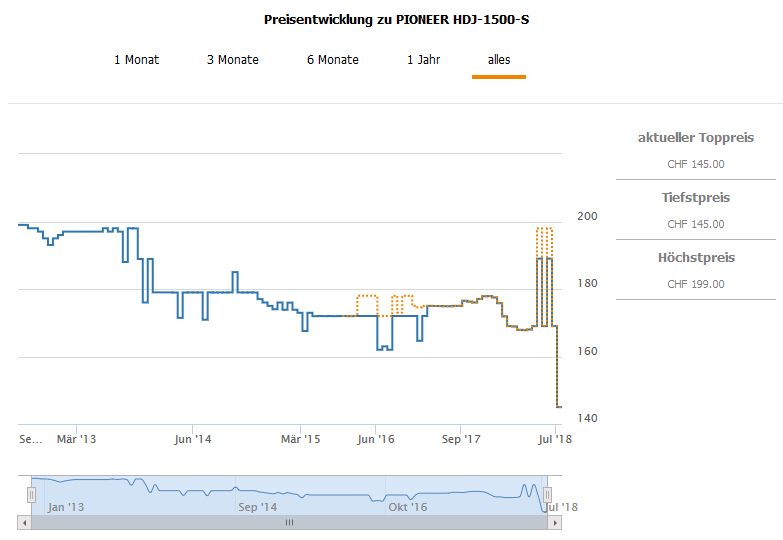Click the Sep '17 x-axis label
The width and height of the screenshot is (783, 540).
pyautogui.click(x=461, y=438)
